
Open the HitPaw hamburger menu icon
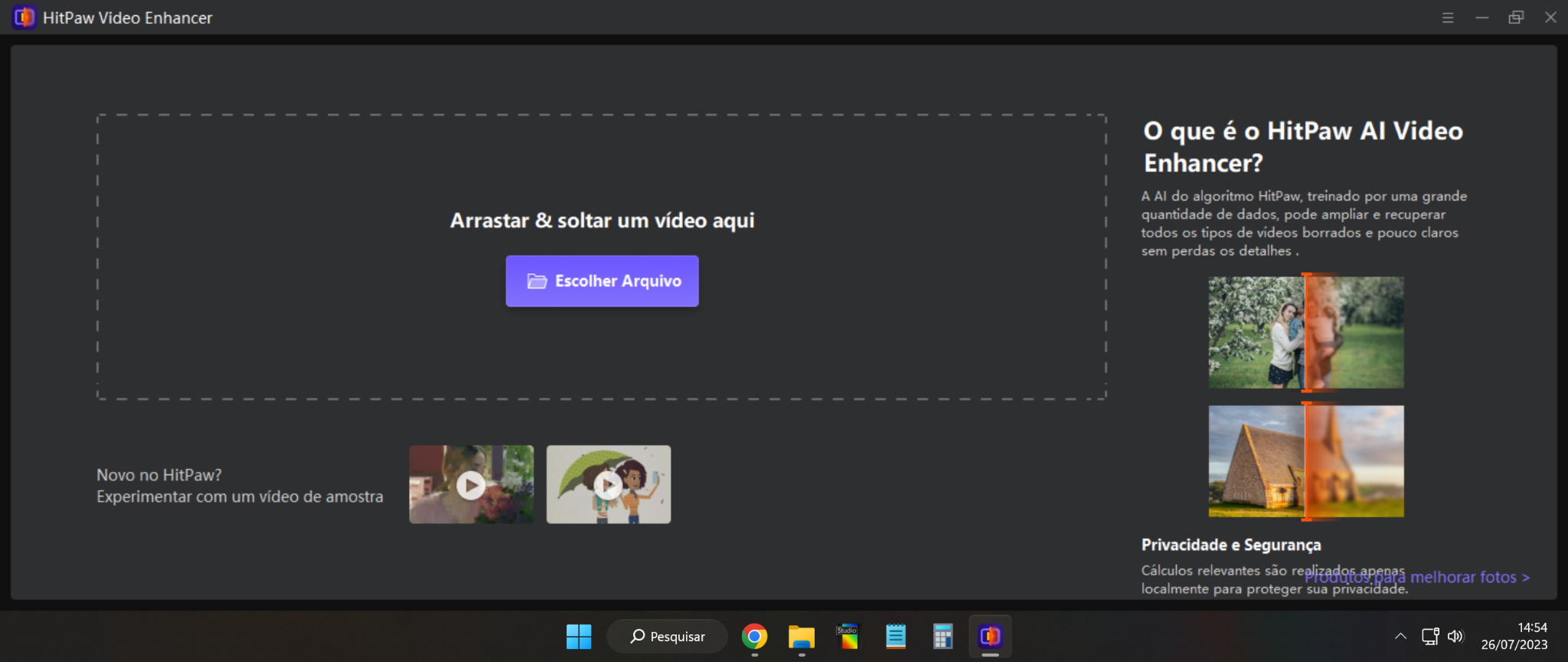(1448, 18)
